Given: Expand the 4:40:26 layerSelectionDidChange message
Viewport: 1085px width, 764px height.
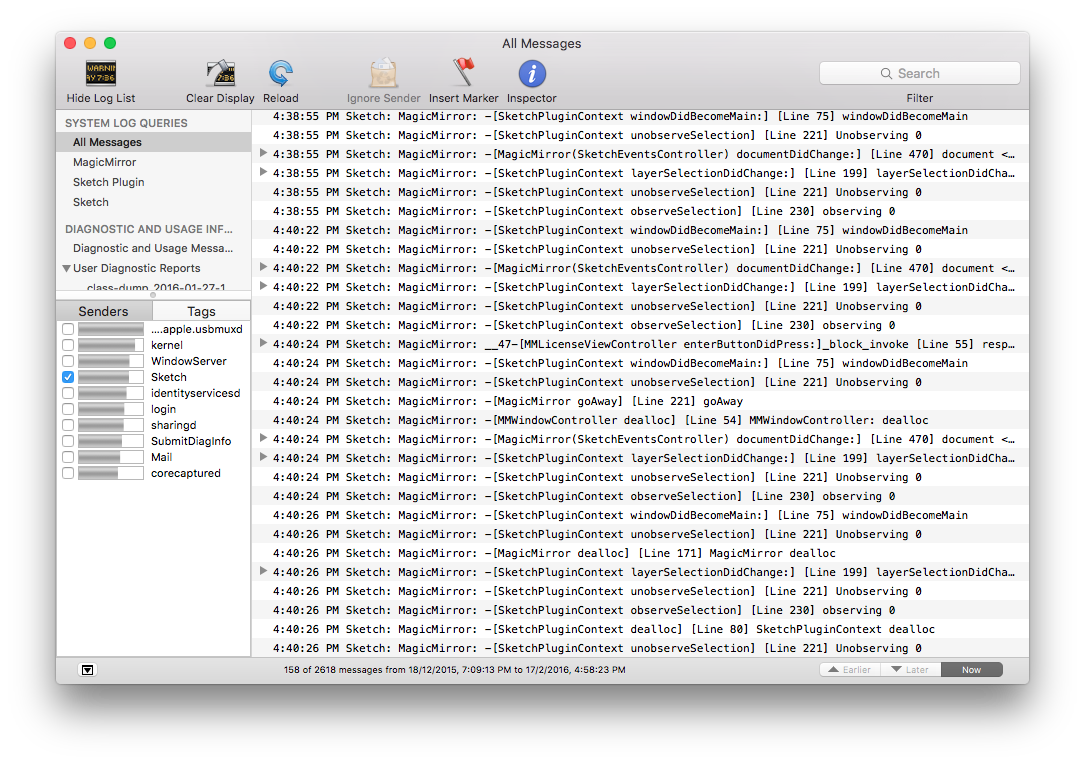Looking at the screenshot, I should click(x=263, y=571).
